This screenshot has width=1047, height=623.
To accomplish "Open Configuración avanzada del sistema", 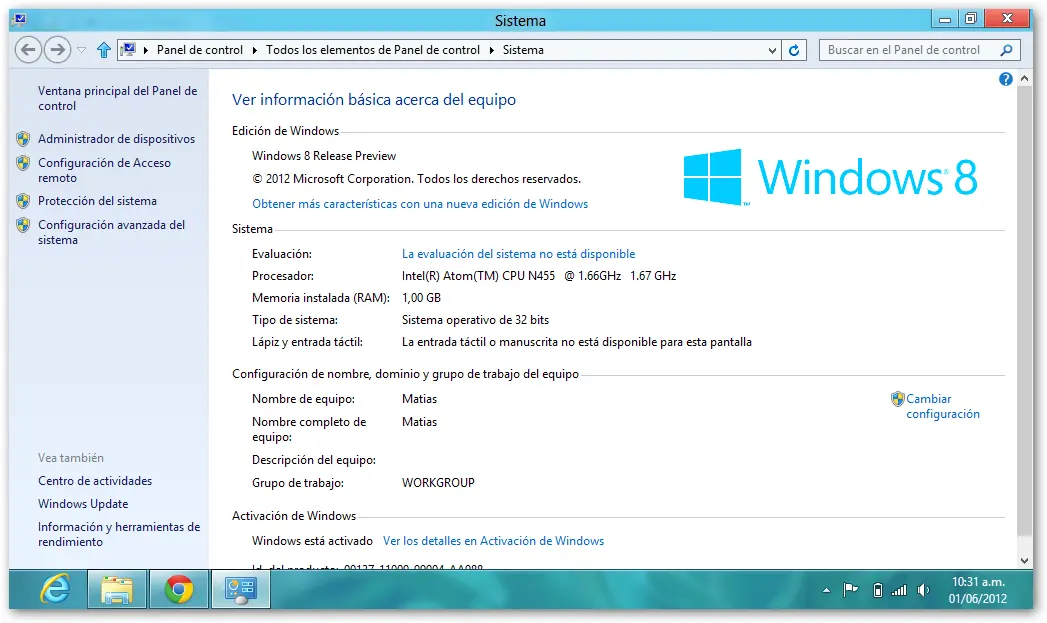I will [112, 232].
